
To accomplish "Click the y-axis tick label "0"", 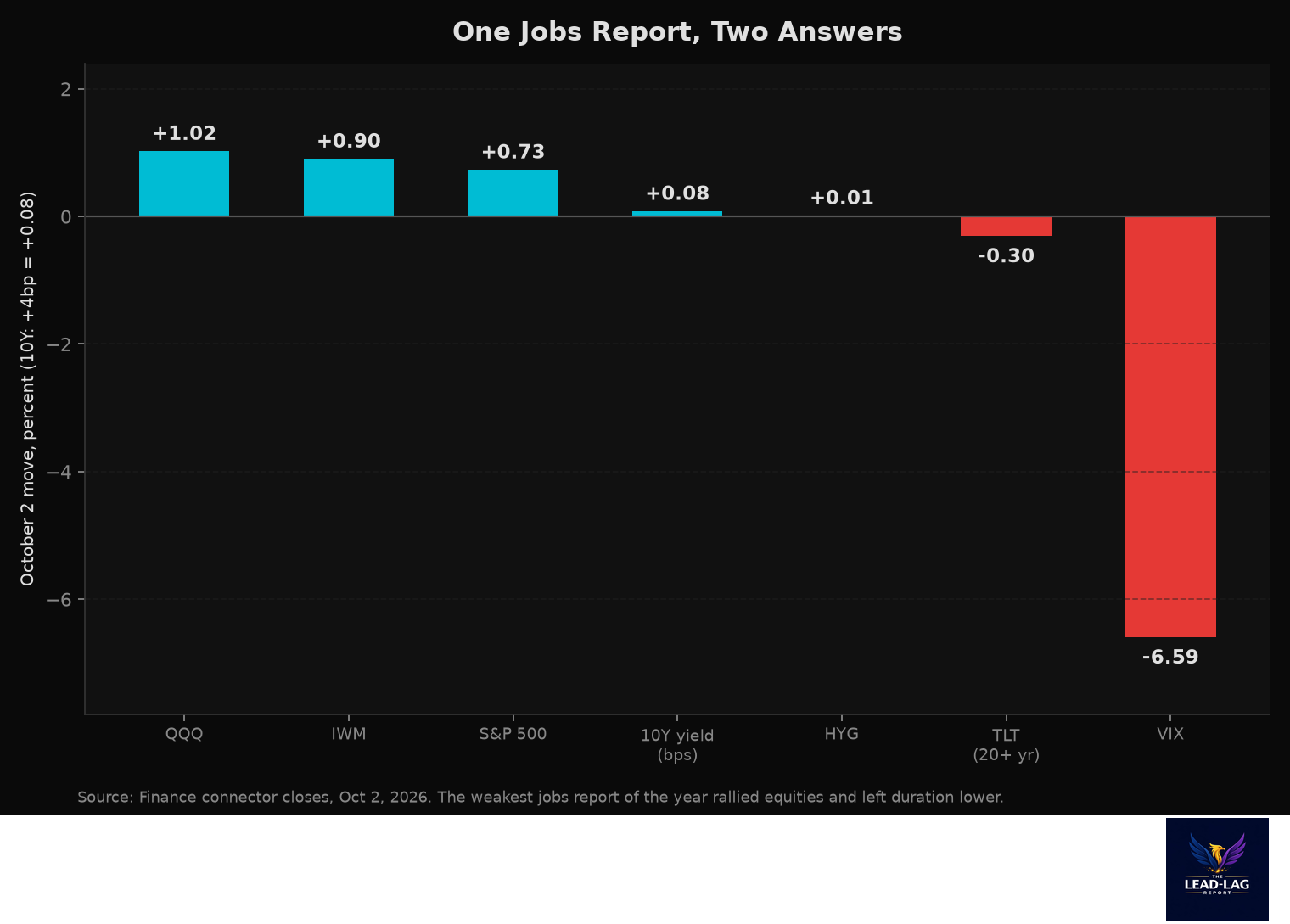I will [x=66, y=216].
